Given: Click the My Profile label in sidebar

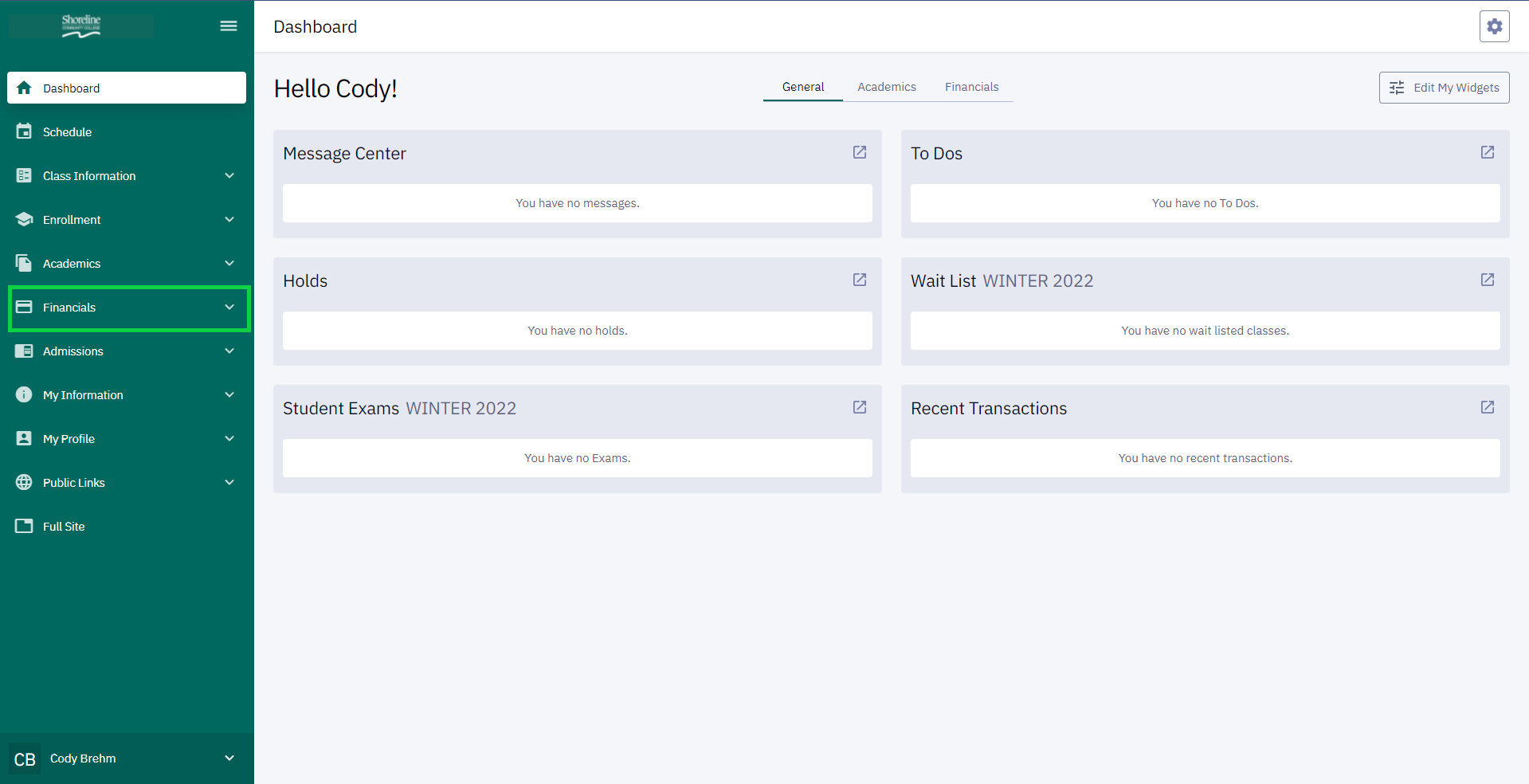Looking at the screenshot, I should click(69, 439).
